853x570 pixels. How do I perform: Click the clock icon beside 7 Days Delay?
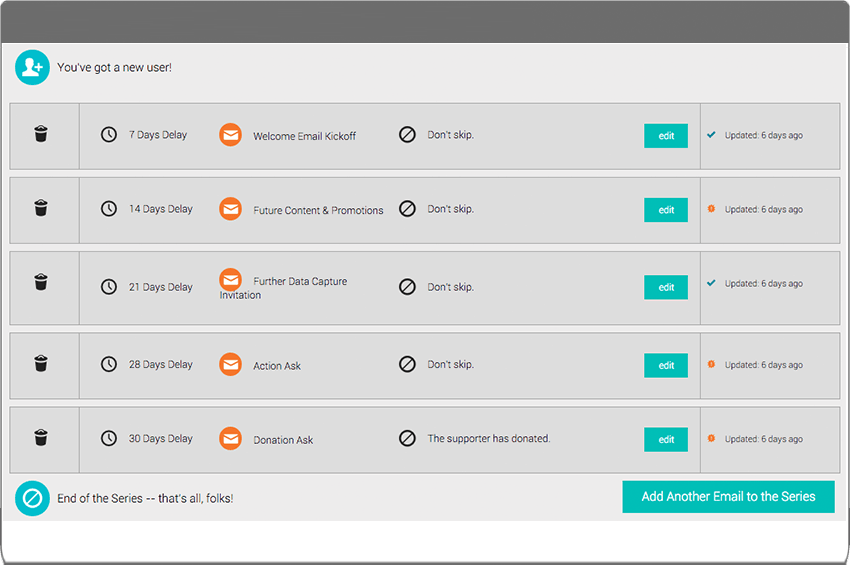(109, 134)
